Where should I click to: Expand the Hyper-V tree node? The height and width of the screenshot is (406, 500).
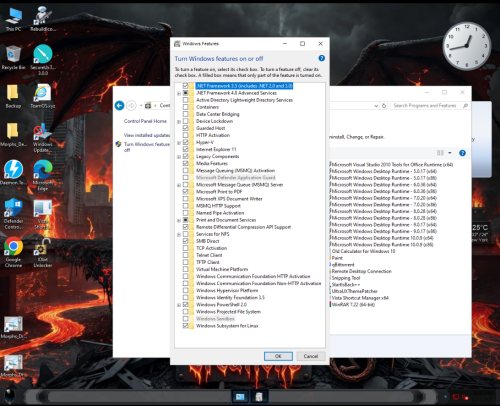pyautogui.click(x=179, y=143)
